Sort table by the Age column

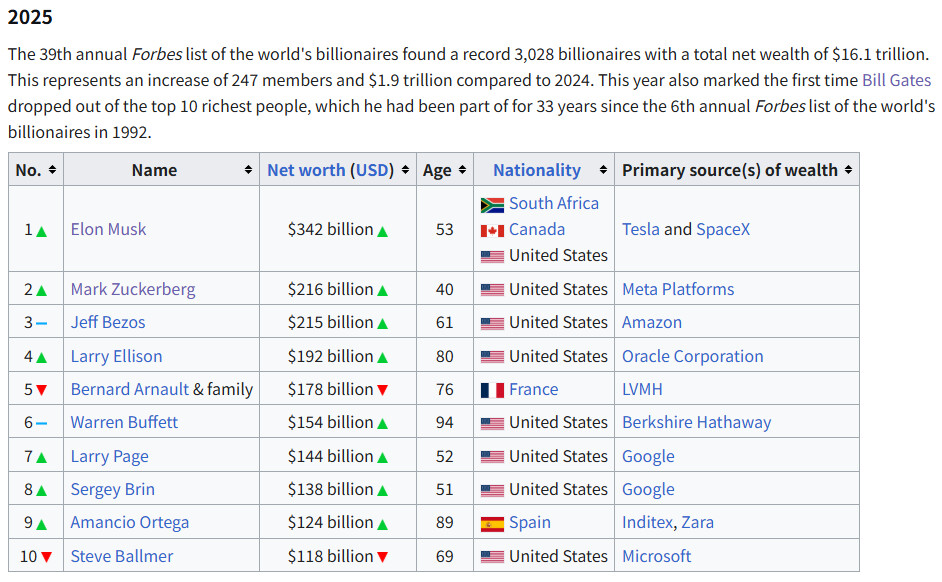click(x=462, y=171)
